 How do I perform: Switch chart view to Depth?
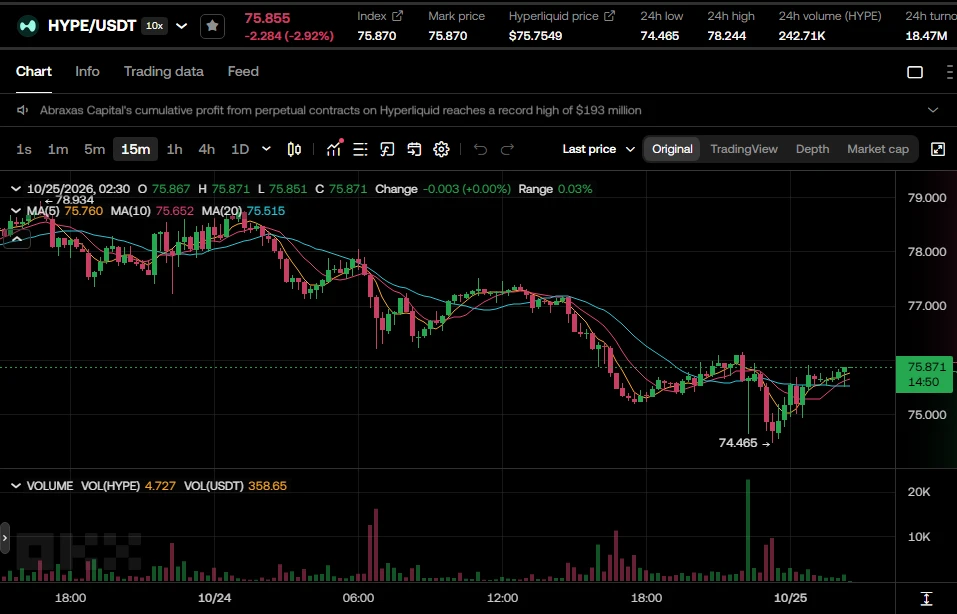point(812,149)
